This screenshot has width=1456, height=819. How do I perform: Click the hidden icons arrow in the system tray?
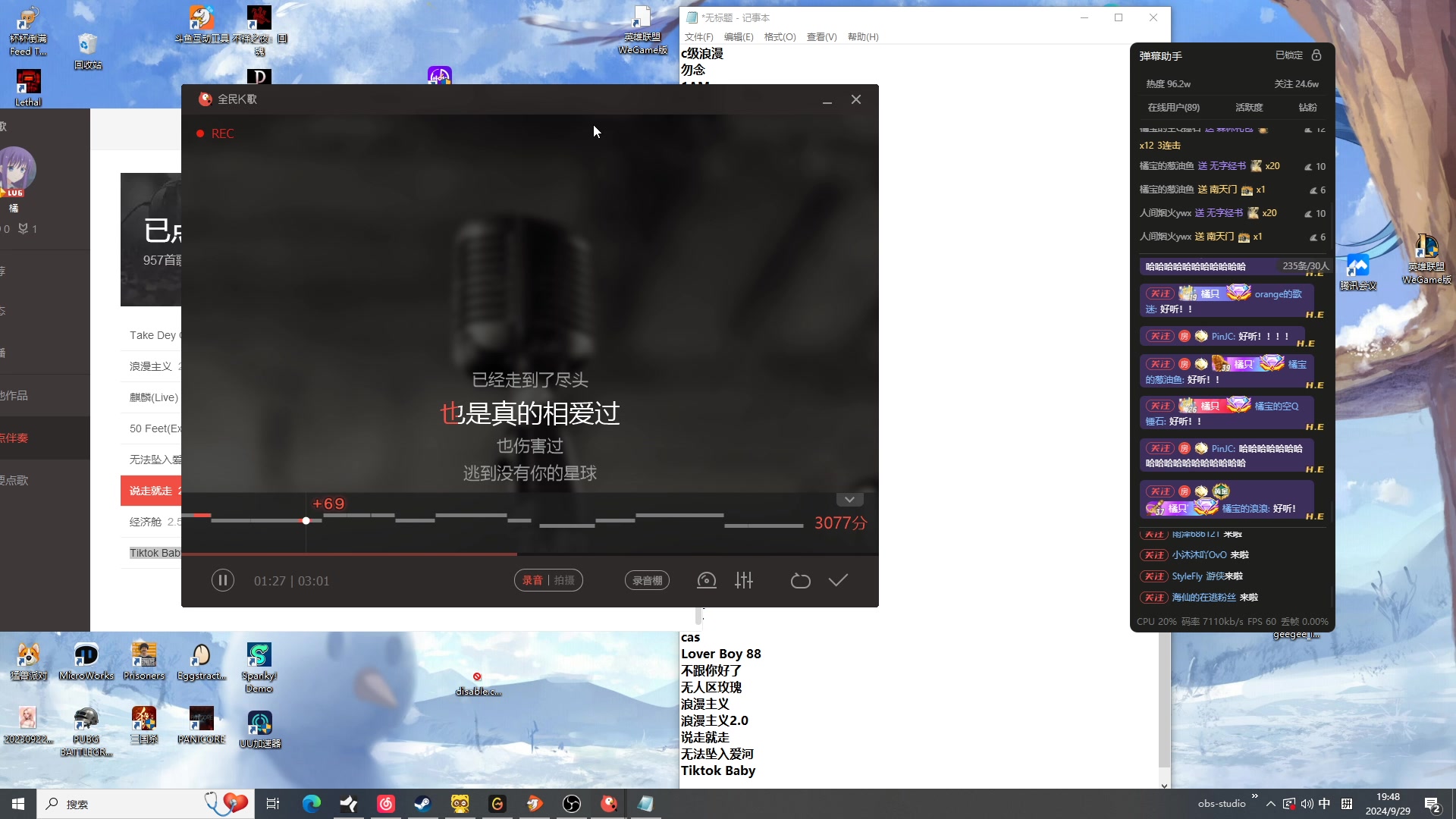pyautogui.click(x=1272, y=803)
